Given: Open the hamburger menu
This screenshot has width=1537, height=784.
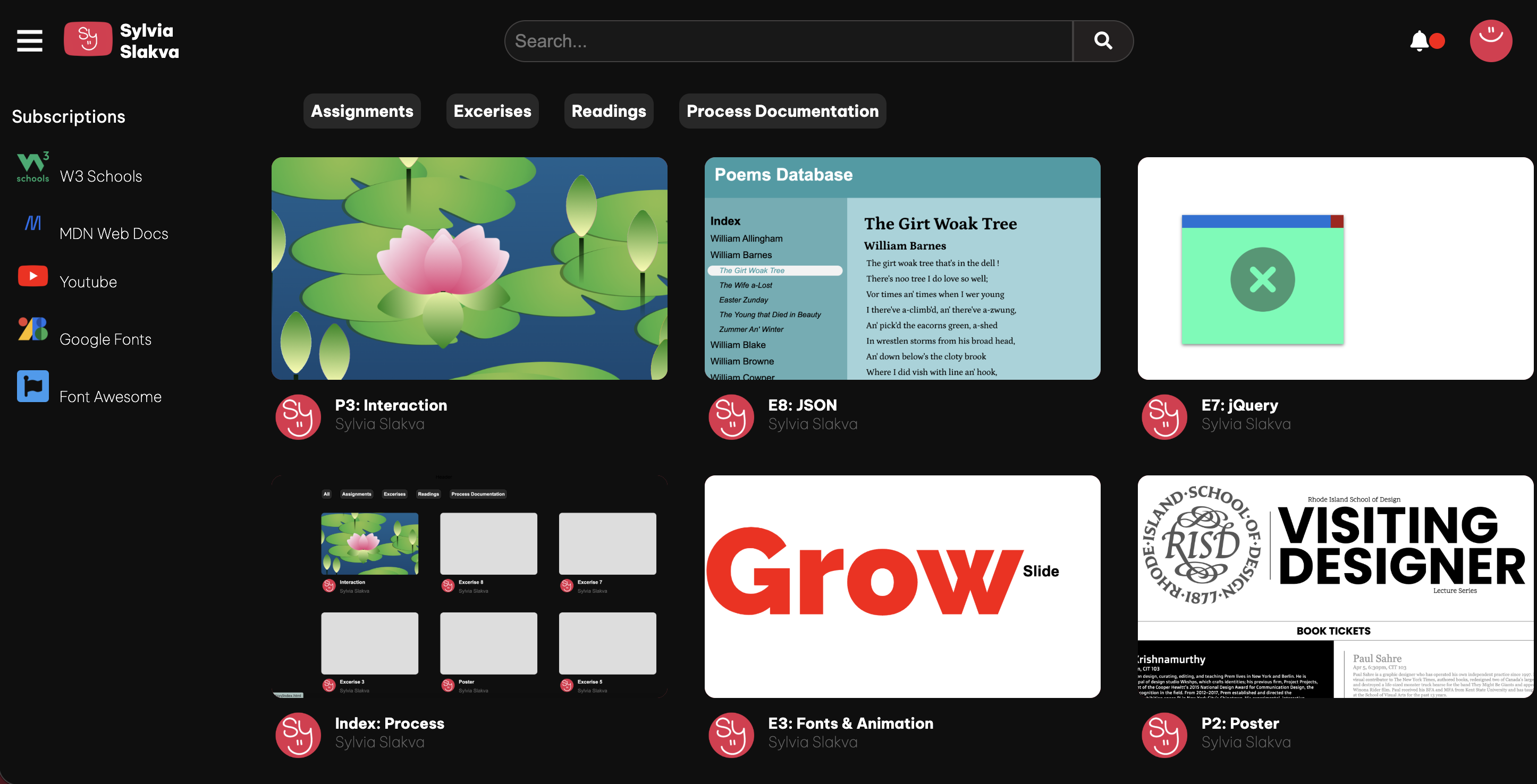Looking at the screenshot, I should click(29, 40).
